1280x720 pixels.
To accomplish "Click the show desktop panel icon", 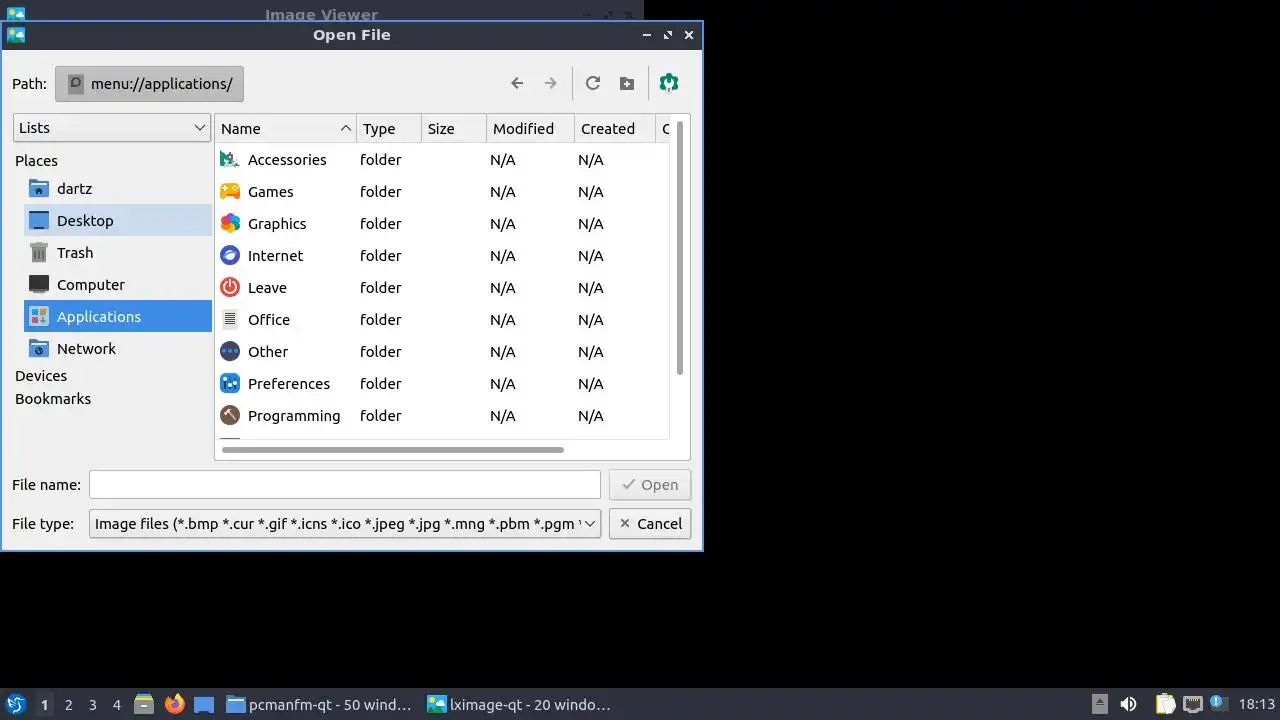I will tap(204, 704).
